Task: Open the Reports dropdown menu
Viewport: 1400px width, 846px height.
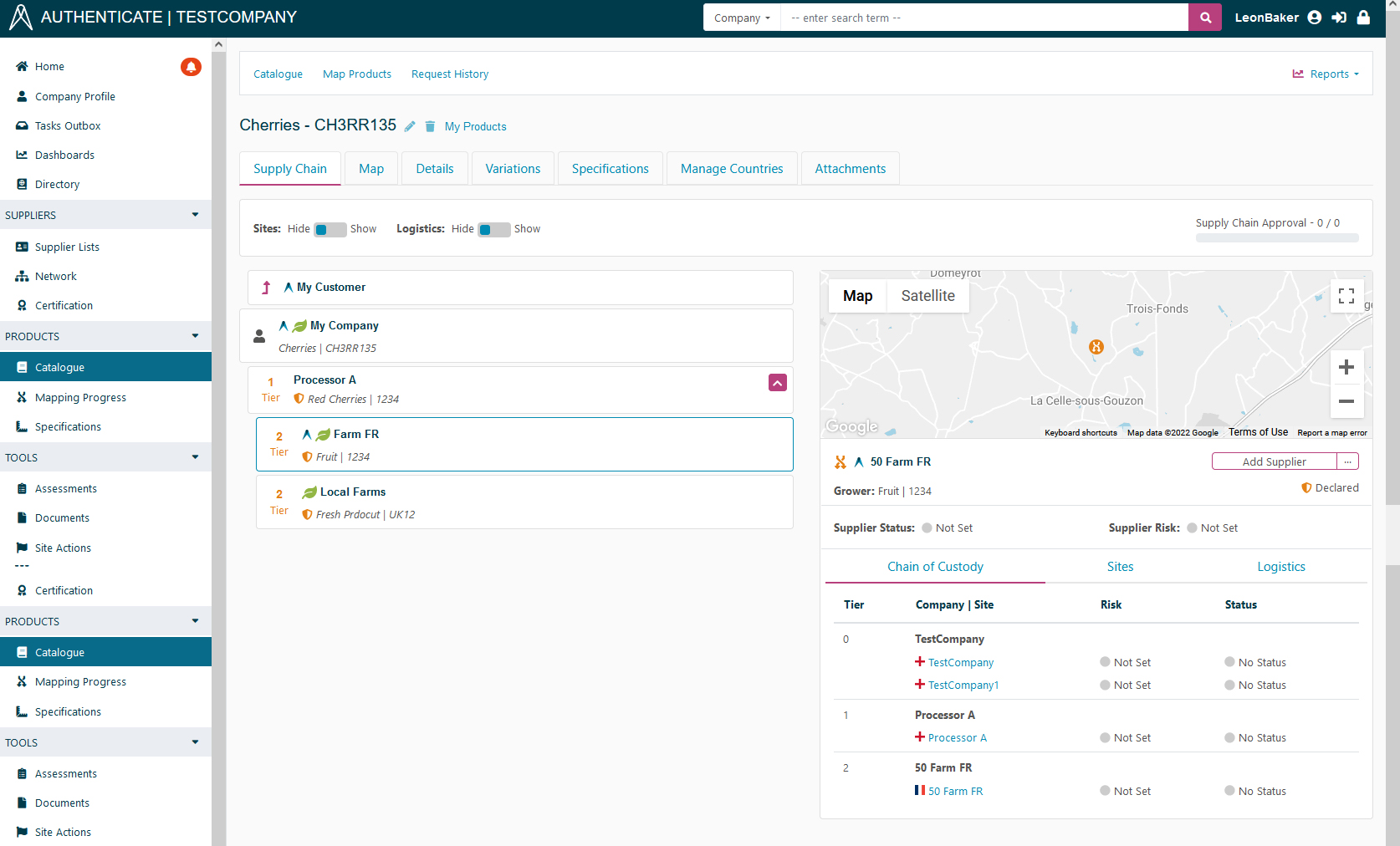Action: 1326,74
